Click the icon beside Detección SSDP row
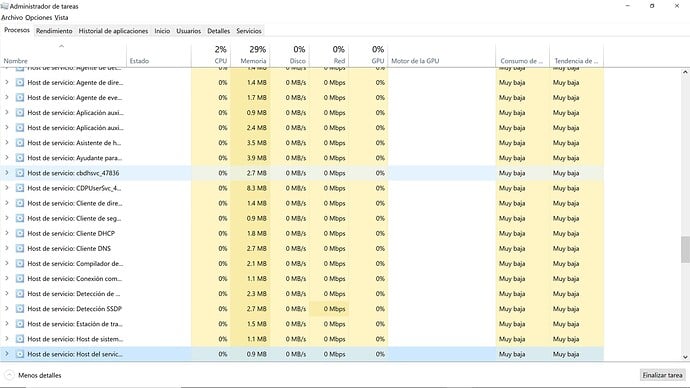Image resolution: width=690 pixels, height=388 pixels. 20,309
